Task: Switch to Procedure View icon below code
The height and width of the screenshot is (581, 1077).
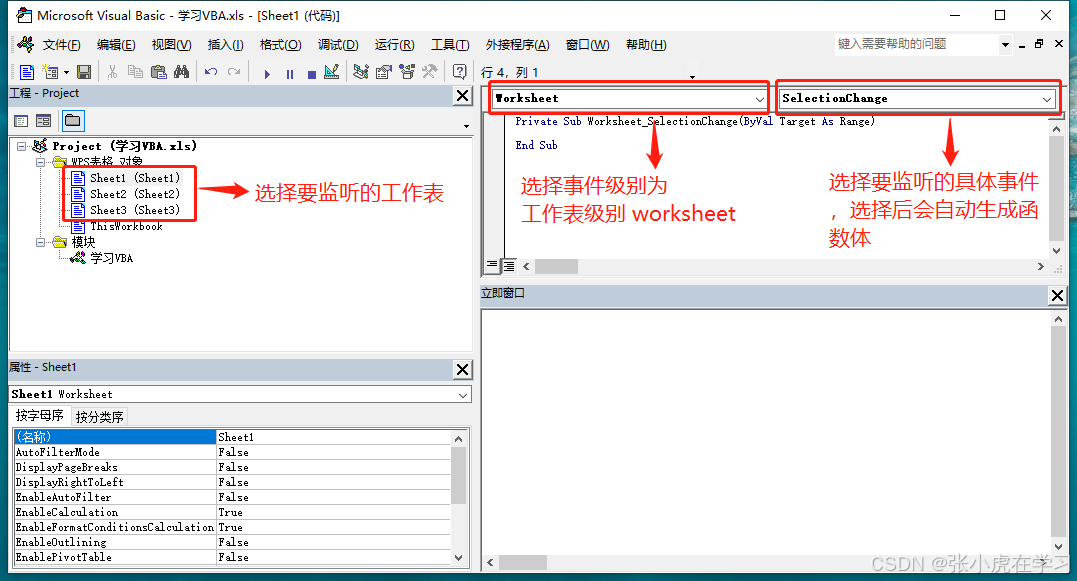Action: click(x=492, y=266)
